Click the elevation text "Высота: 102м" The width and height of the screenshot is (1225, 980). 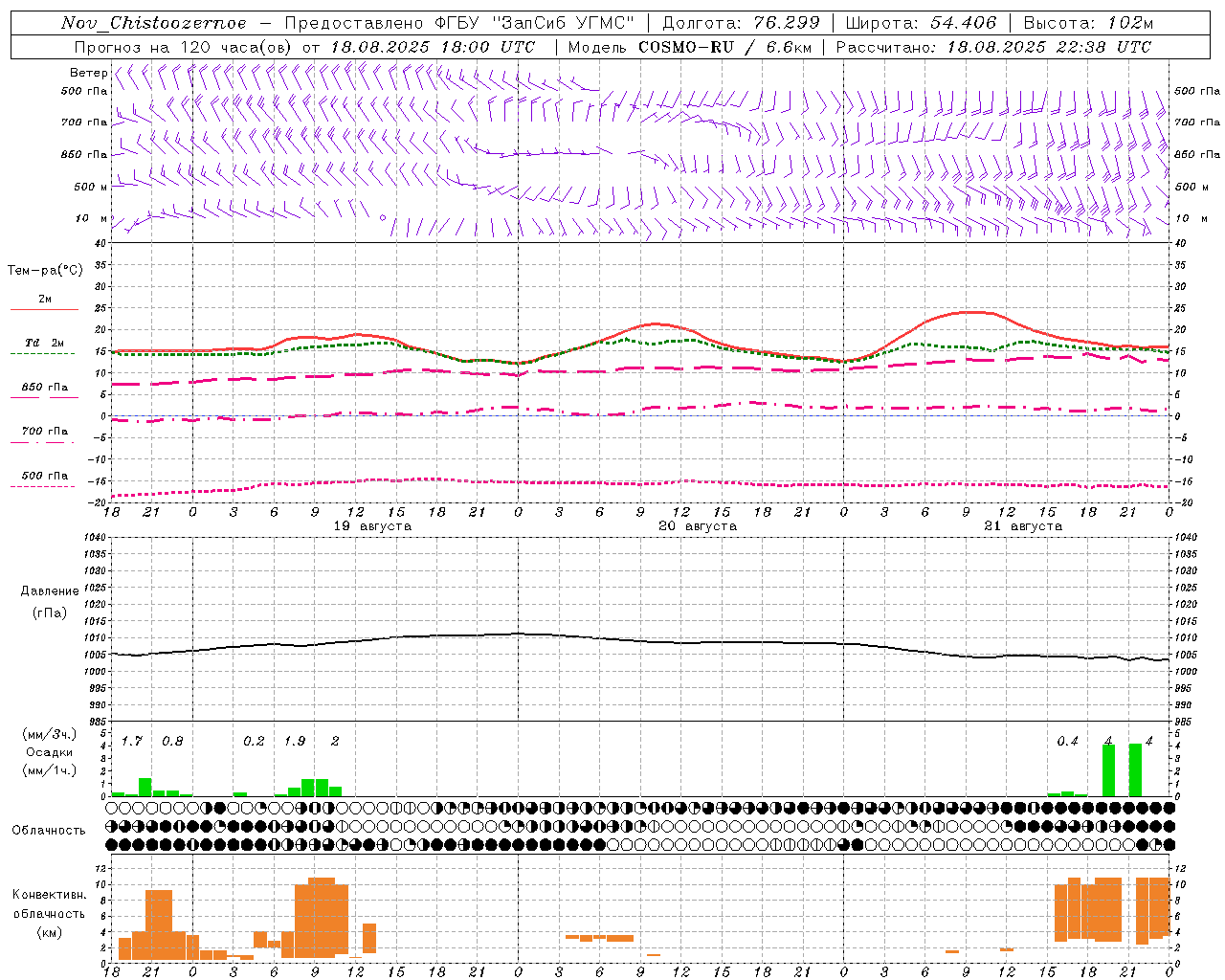point(1088,23)
